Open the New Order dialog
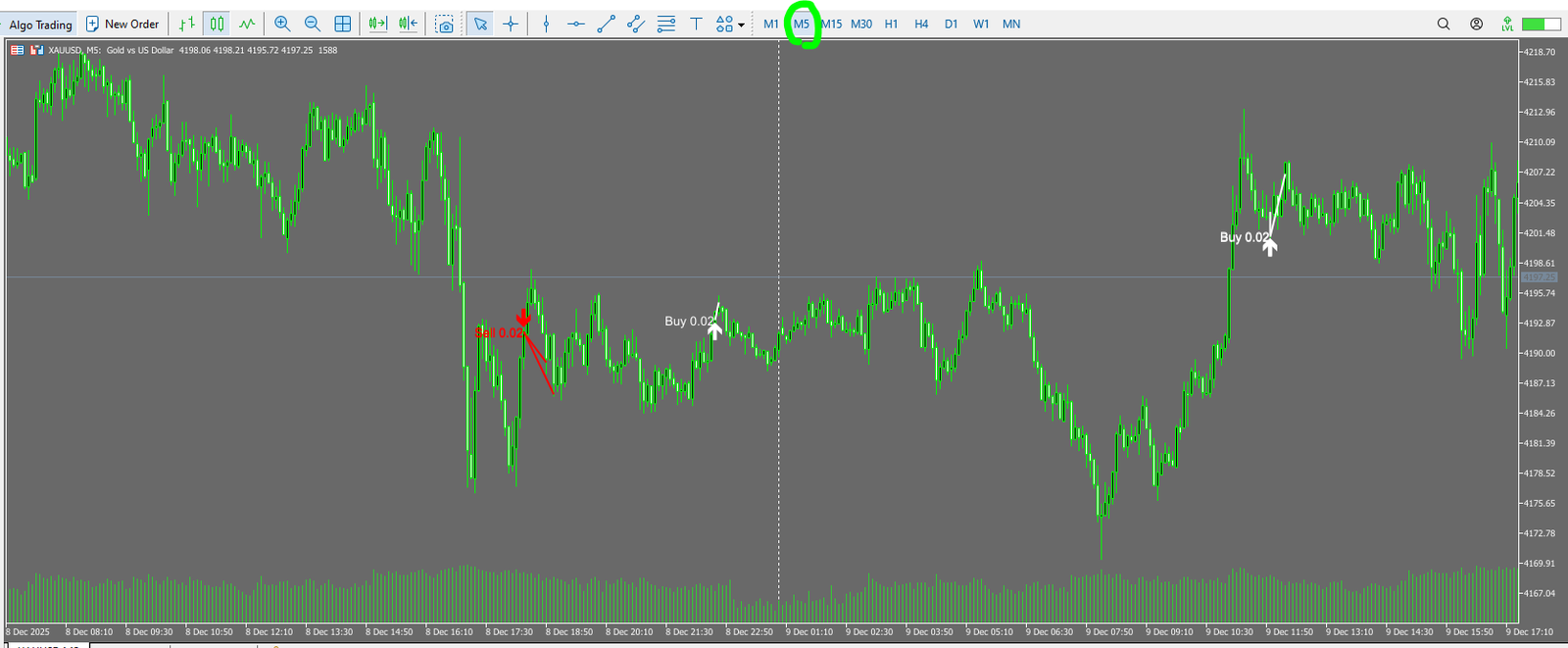 (x=122, y=24)
